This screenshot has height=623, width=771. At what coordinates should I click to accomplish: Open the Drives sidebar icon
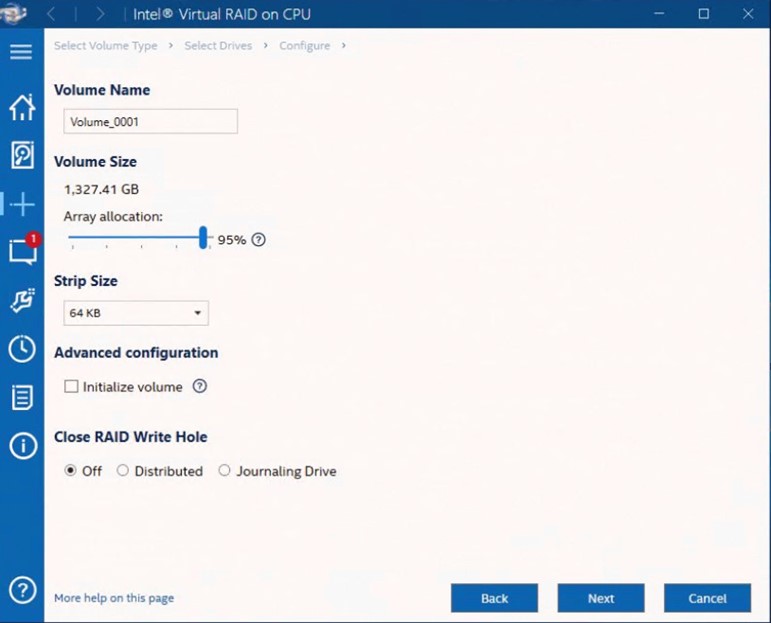(22, 155)
